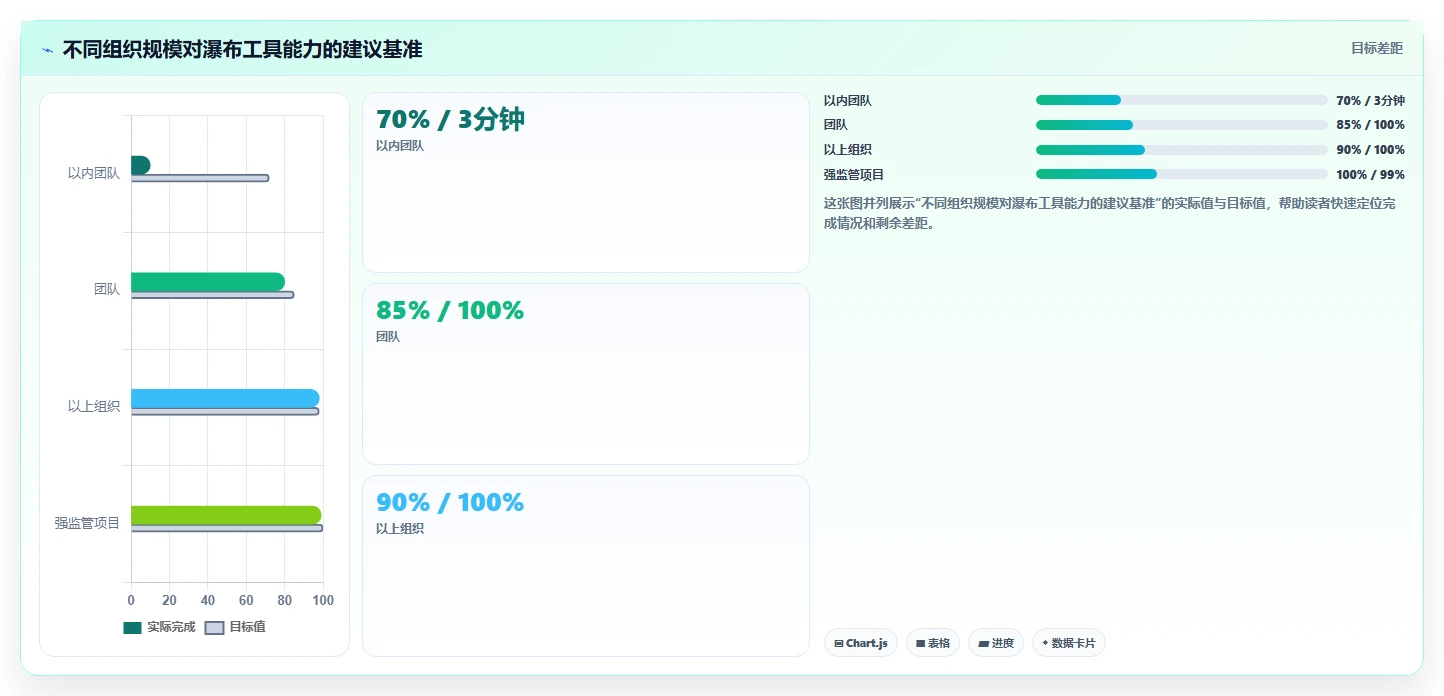Select the 表格 tag chip
The image size is (1444, 696).
(x=933, y=643)
